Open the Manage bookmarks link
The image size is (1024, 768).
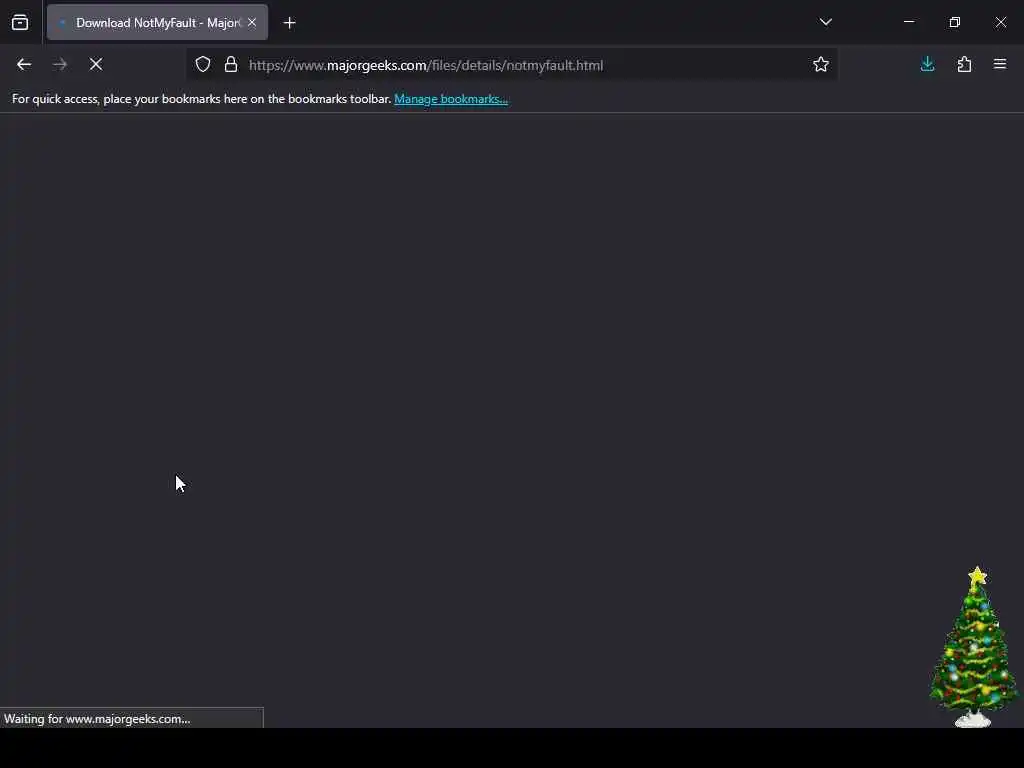point(451,99)
